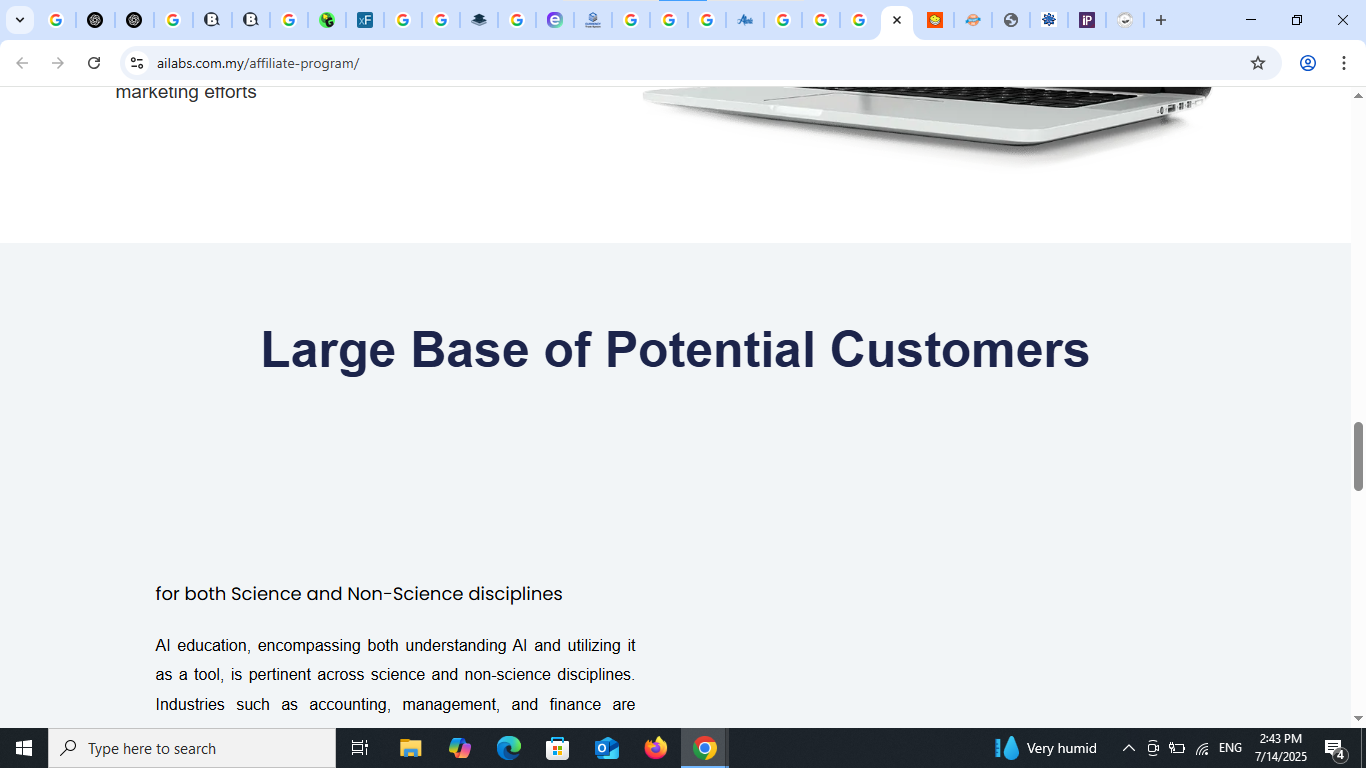
Task: Click the Meet Now tray icon
Action: tap(1153, 748)
